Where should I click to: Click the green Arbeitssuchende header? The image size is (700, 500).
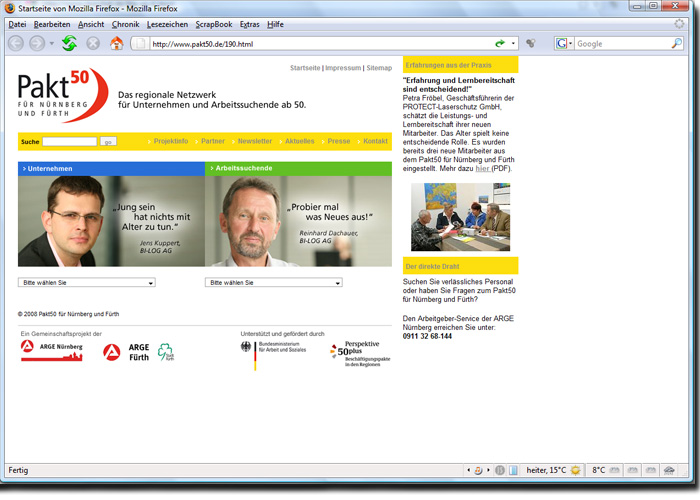tap(298, 168)
